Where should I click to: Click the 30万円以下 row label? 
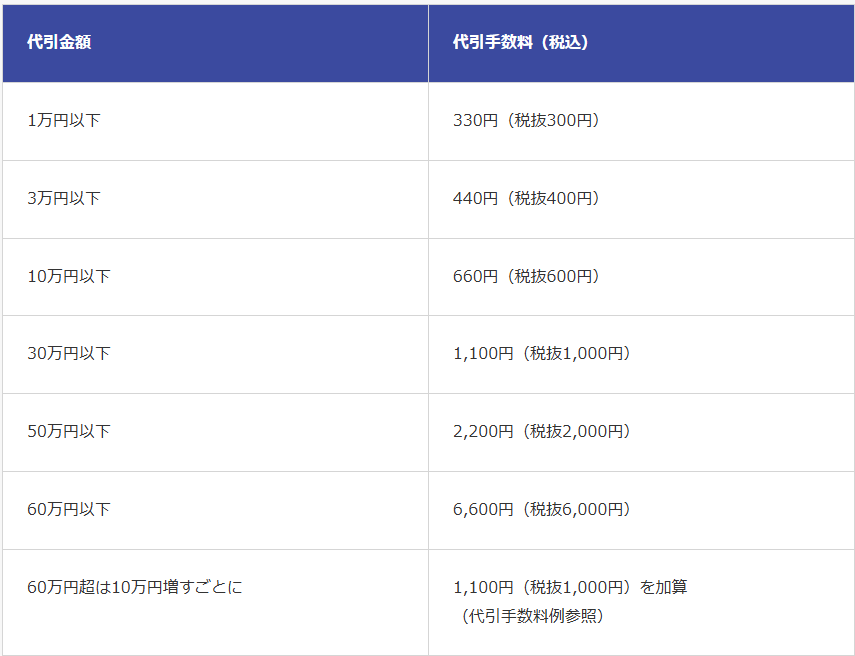click(69, 353)
